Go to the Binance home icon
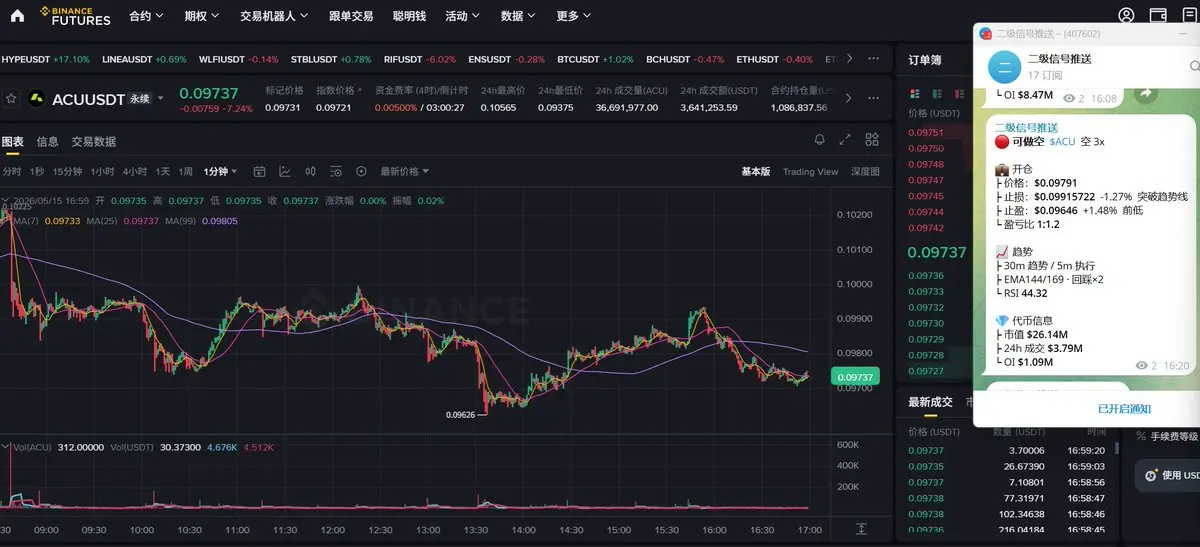Image resolution: width=1200 pixels, height=547 pixels. tap(17, 15)
